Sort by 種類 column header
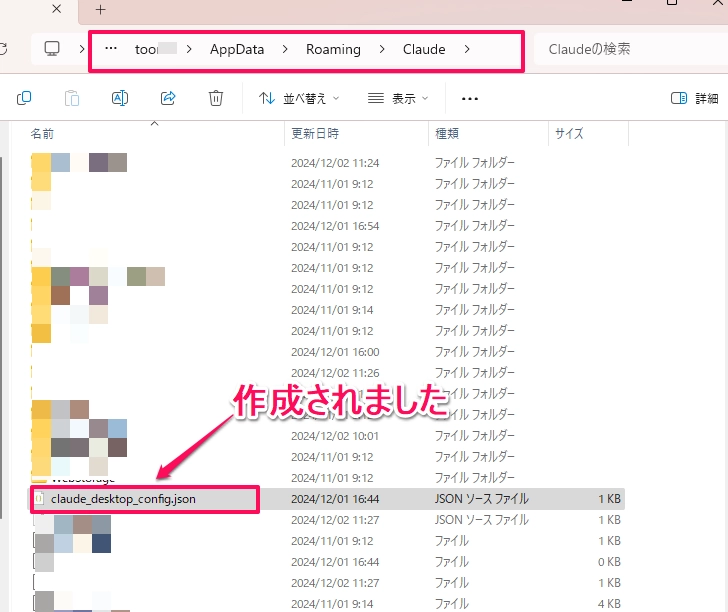 tap(447, 134)
